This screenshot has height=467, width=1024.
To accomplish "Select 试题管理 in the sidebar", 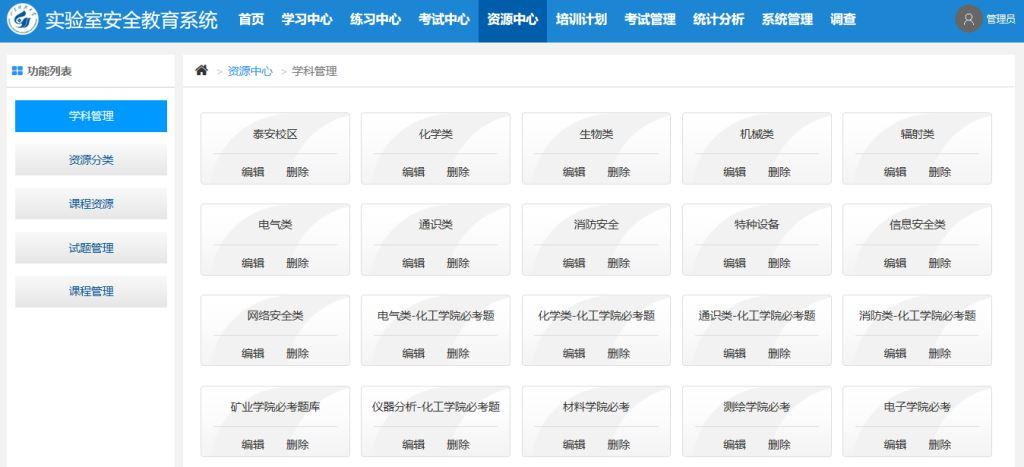I will pyautogui.click(x=91, y=248).
